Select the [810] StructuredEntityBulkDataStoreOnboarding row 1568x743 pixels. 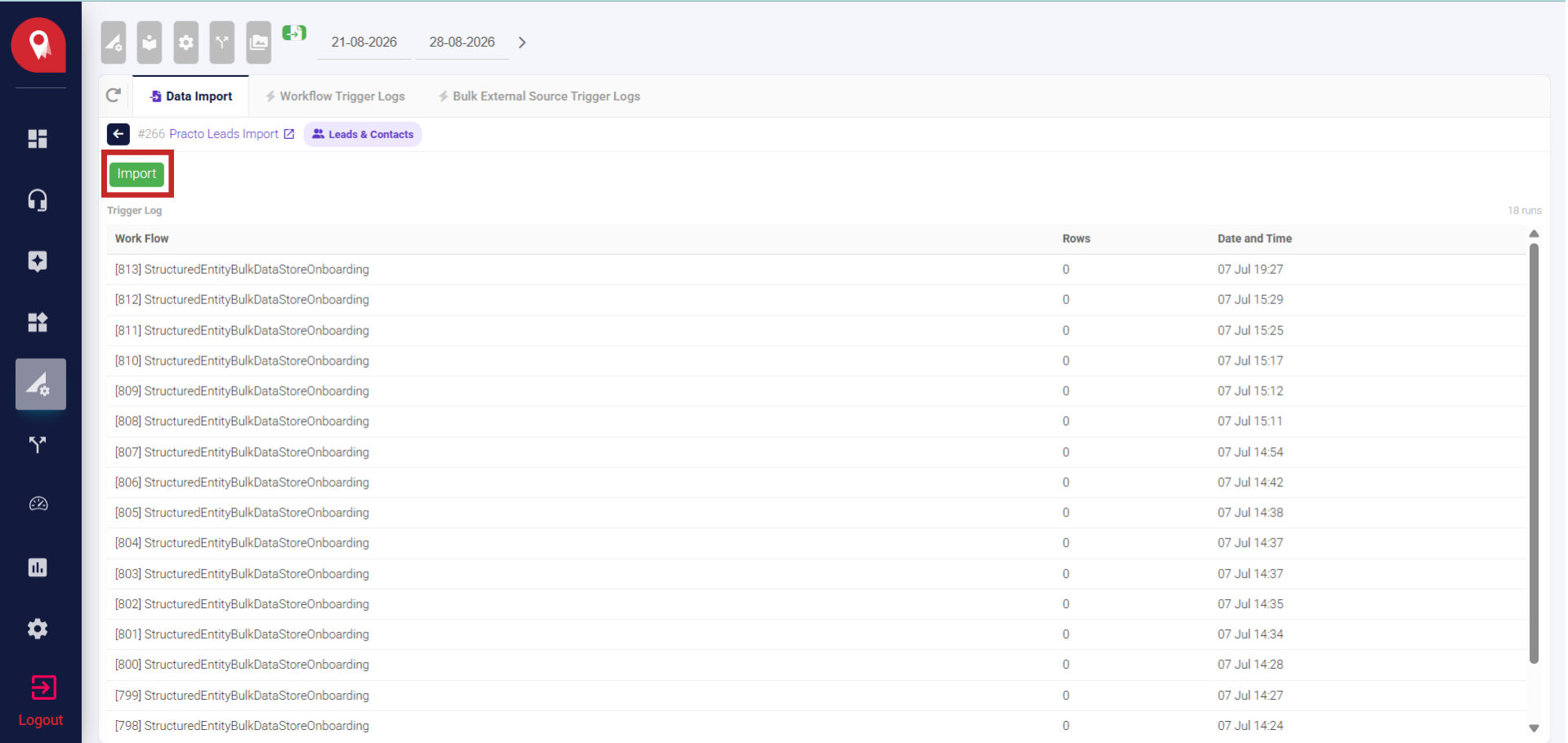(816, 360)
